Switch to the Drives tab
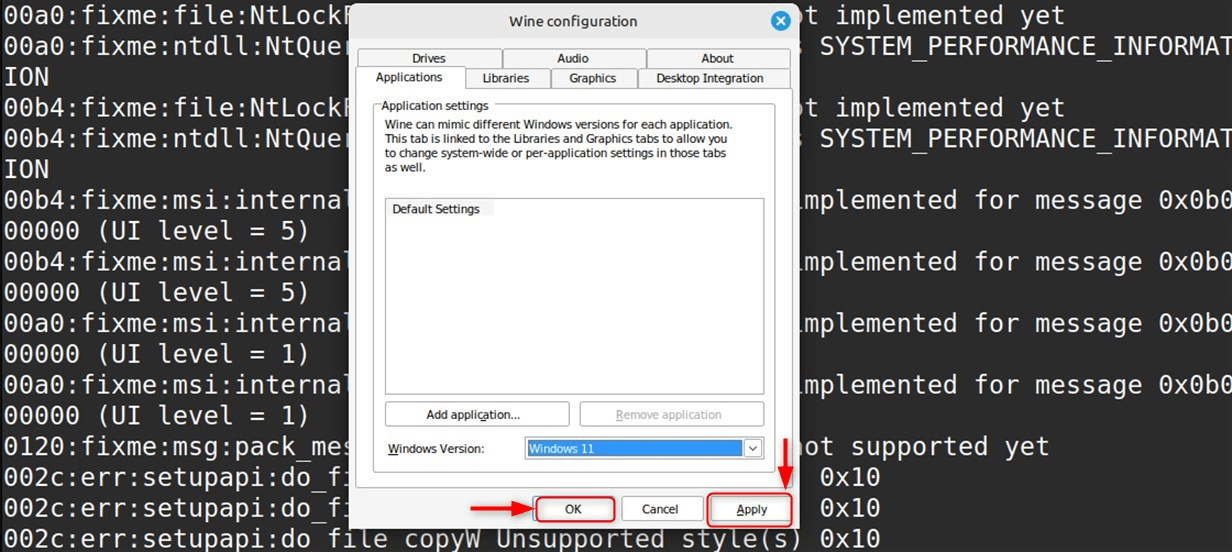 [x=429, y=58]
